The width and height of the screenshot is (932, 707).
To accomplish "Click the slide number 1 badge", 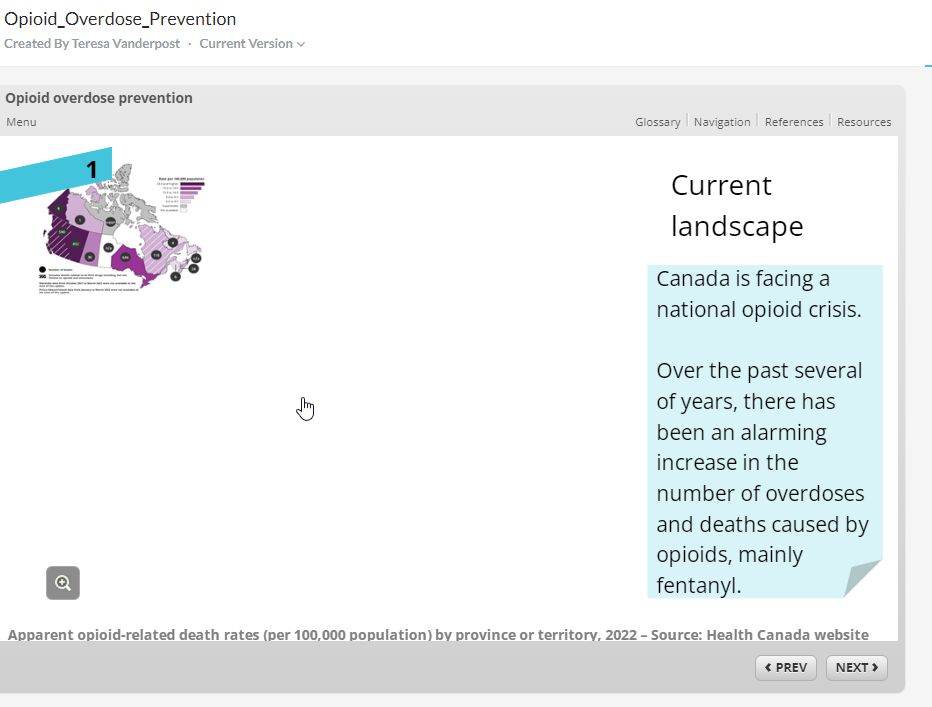I will click(92, 170).
